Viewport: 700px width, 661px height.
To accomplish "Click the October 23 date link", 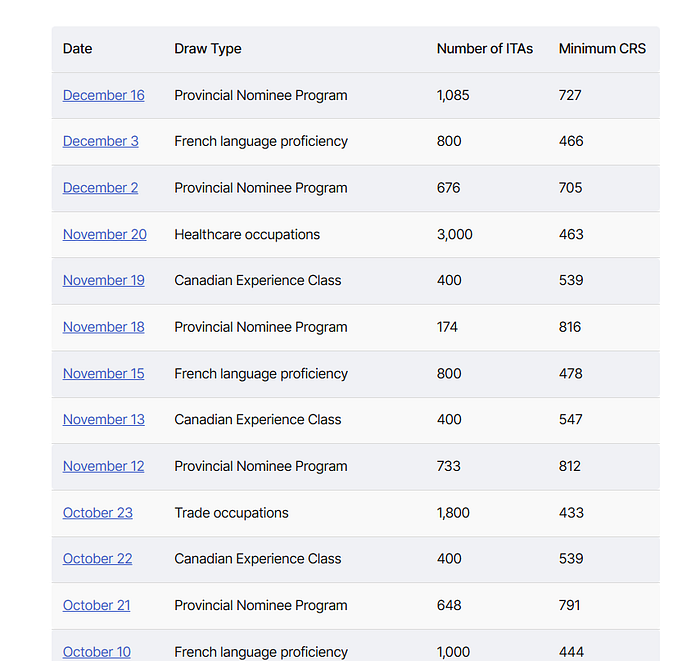I will tap(97, 513).
